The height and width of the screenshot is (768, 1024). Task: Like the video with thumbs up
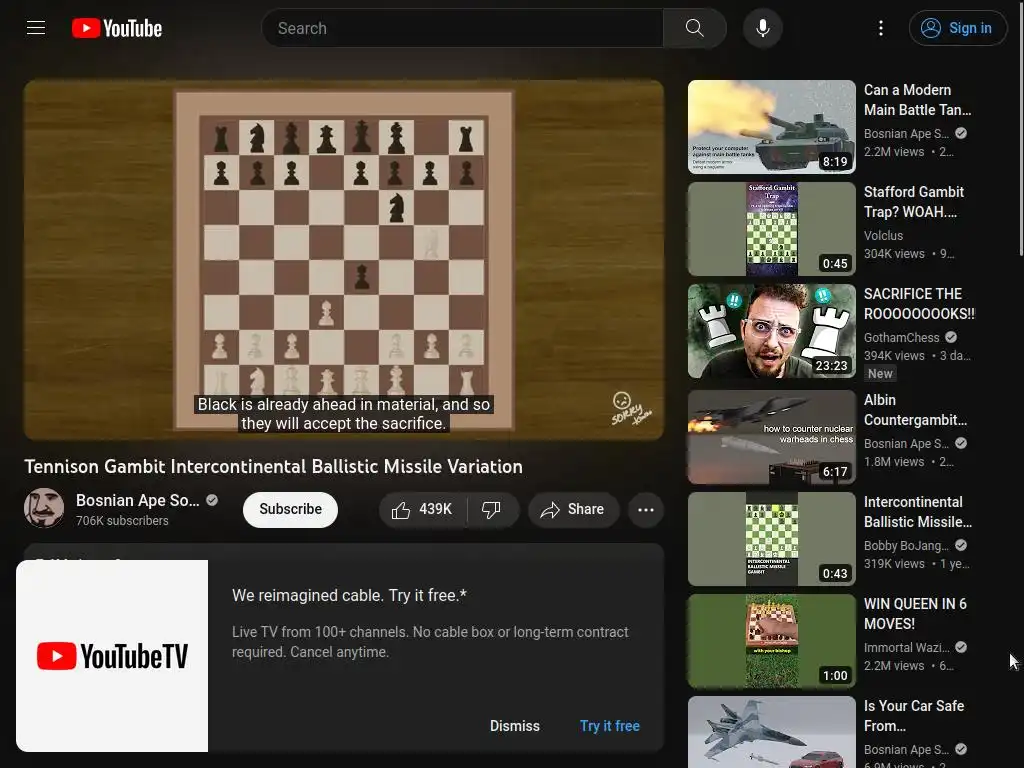coord(423,509)
